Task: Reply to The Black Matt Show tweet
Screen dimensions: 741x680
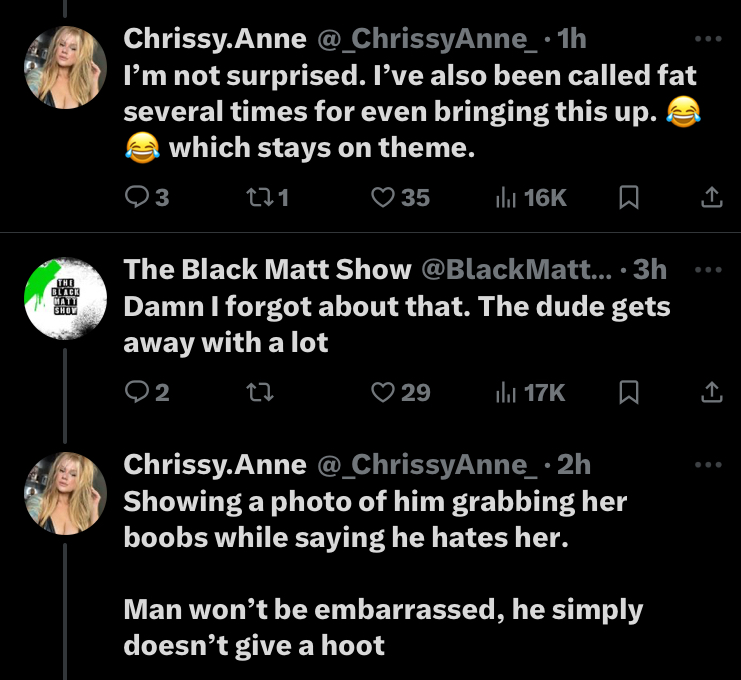Action: pos(136,393)
